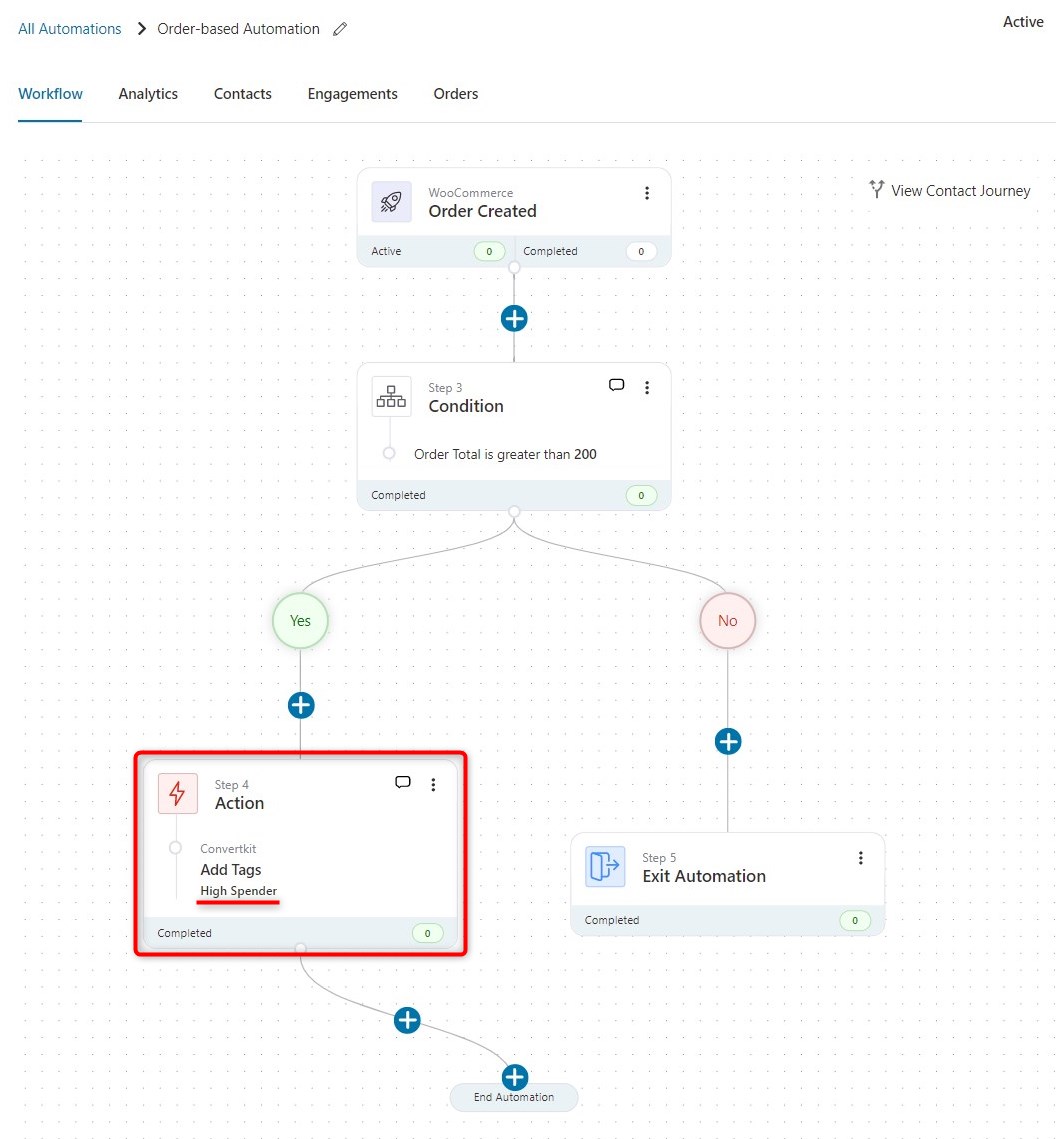
Task: Click the edit pencil next to Order-based Automation
Action: 339,29
